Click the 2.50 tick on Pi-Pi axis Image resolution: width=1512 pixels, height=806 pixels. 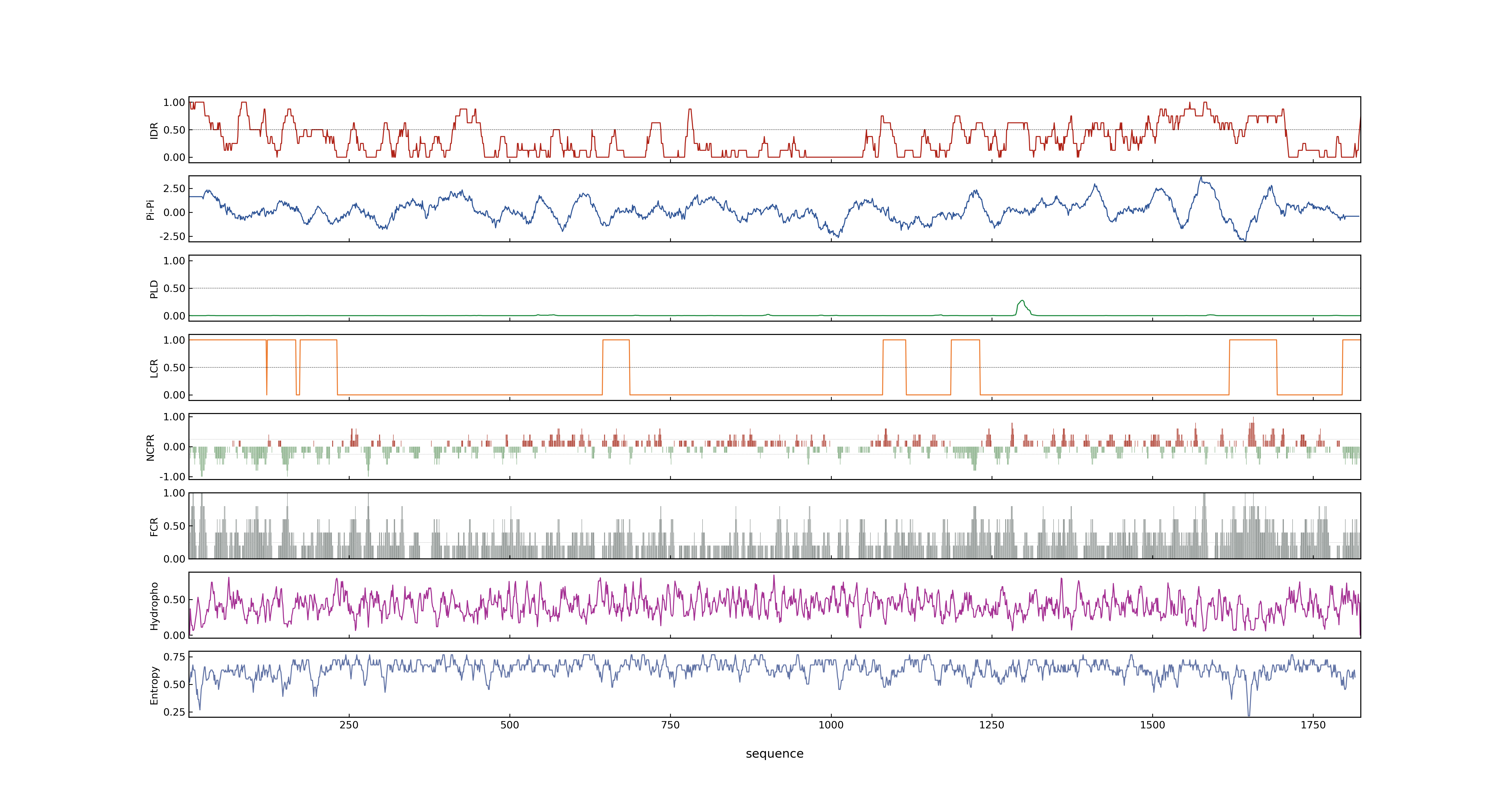pyautogui.click(x=174, y=188)
